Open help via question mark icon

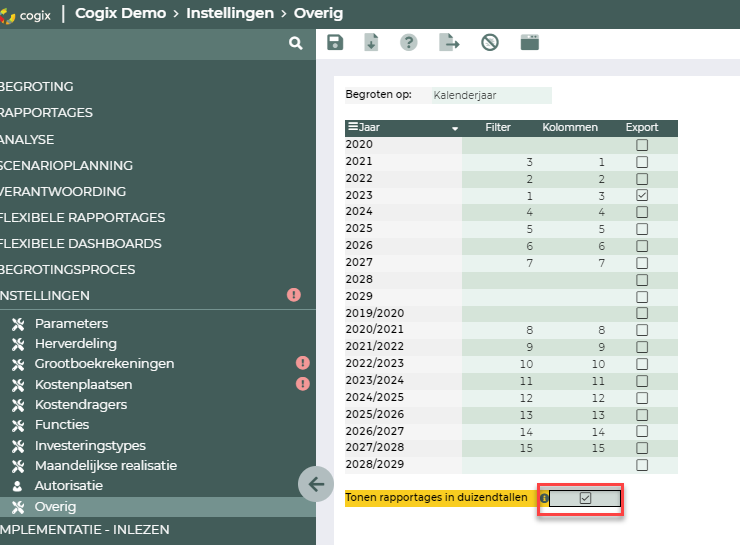[x=408, y=42]
